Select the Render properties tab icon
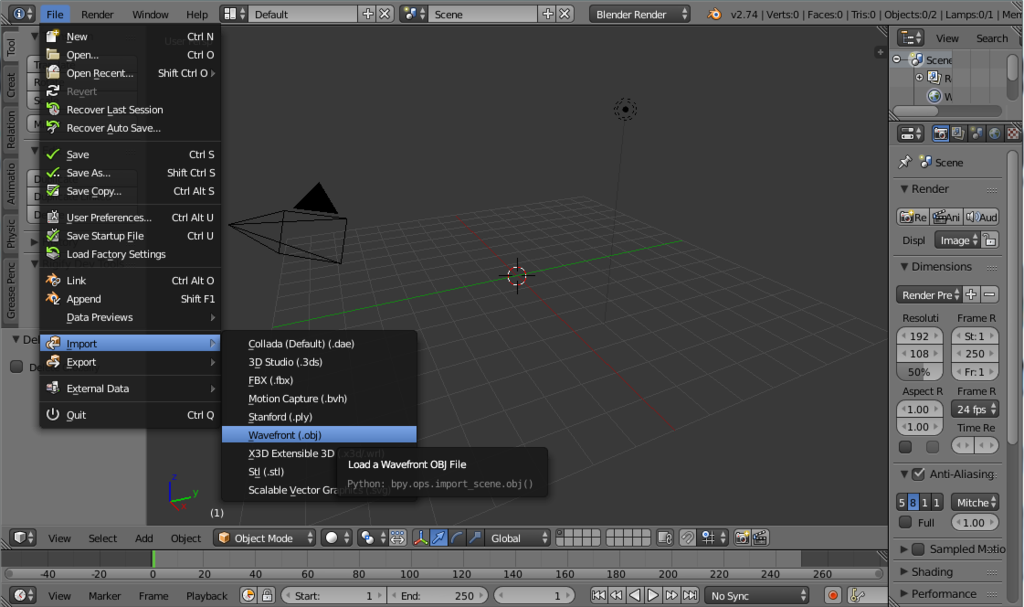Screen dimensions: 1024x607 pos(940,133)
